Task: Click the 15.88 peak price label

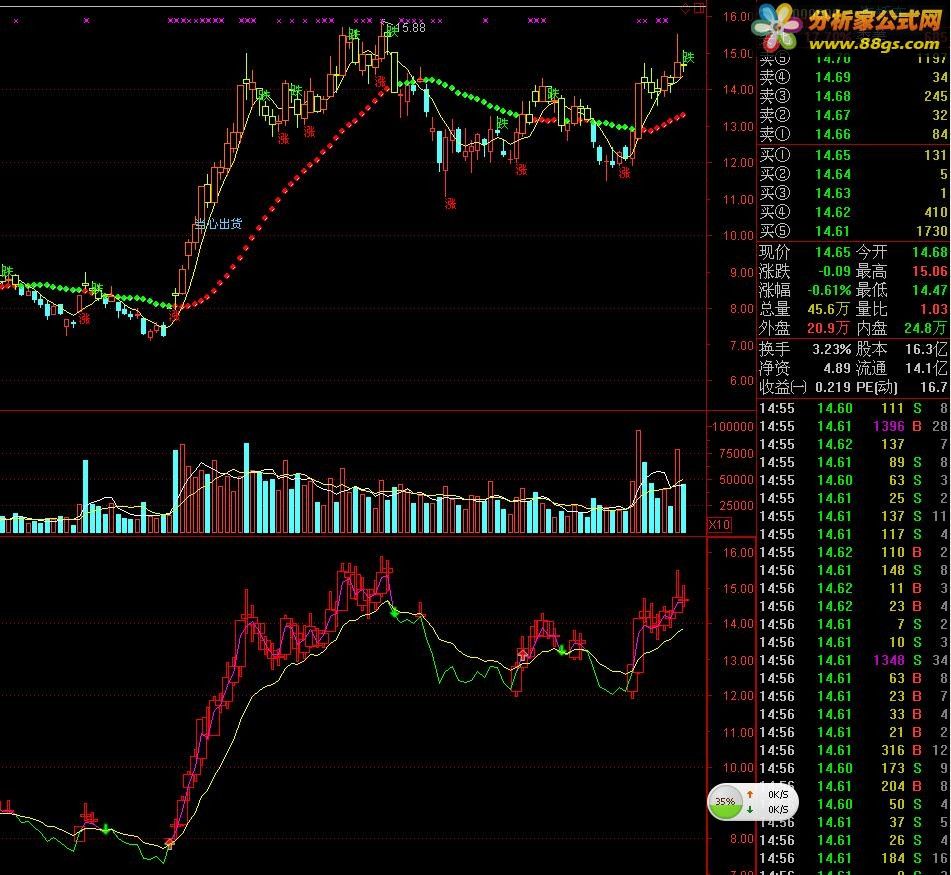Action: click(411, 27)
